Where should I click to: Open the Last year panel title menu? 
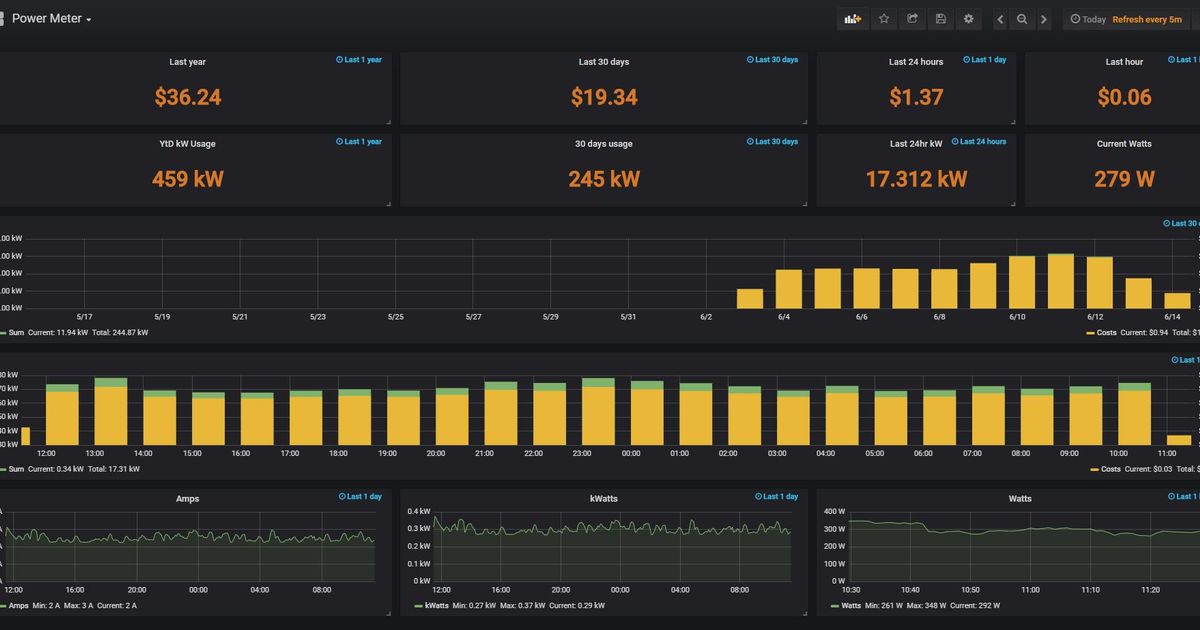tap(188, 61)
